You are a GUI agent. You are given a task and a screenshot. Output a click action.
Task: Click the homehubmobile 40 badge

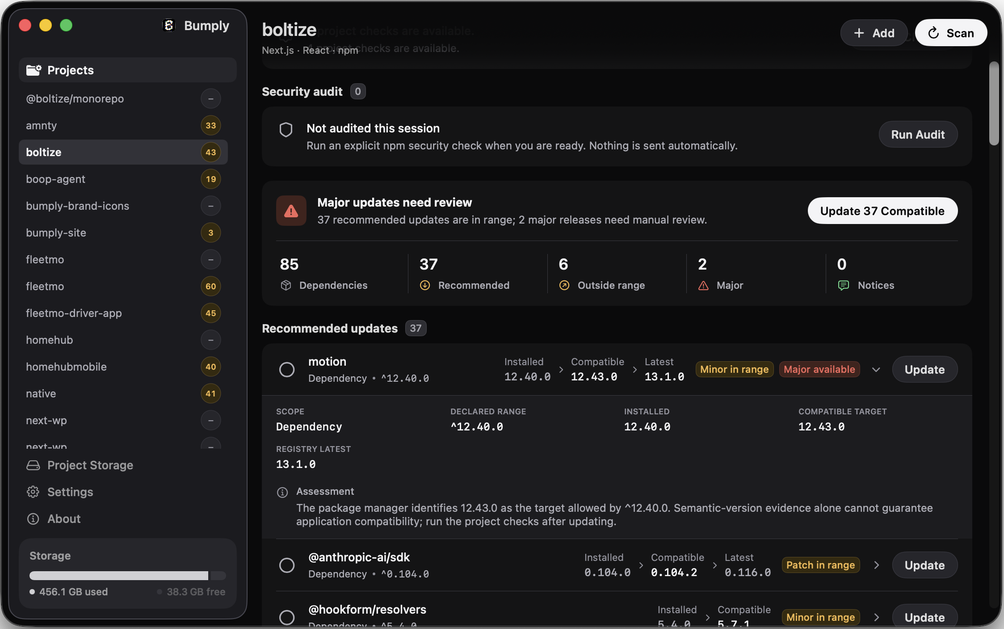211,367
